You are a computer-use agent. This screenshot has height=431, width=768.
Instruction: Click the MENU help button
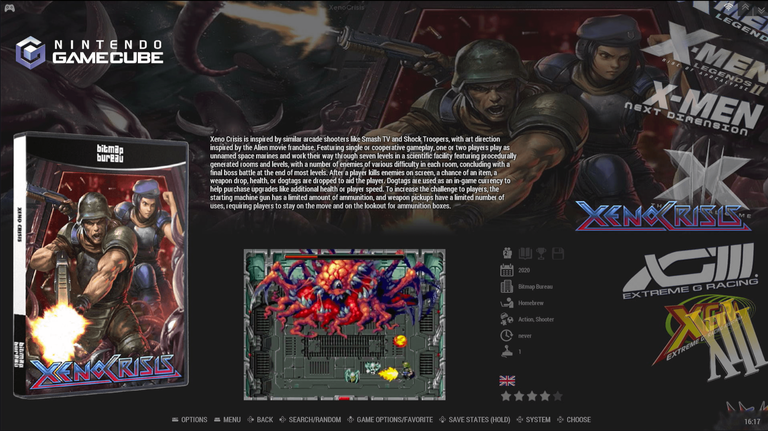227,420
